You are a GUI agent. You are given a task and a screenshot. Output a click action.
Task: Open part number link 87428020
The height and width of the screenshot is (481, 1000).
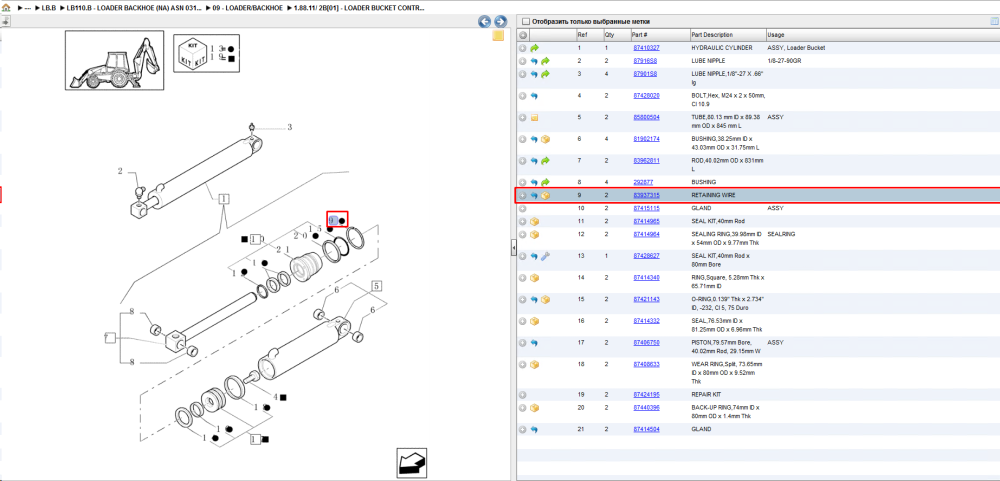point(646,96)
